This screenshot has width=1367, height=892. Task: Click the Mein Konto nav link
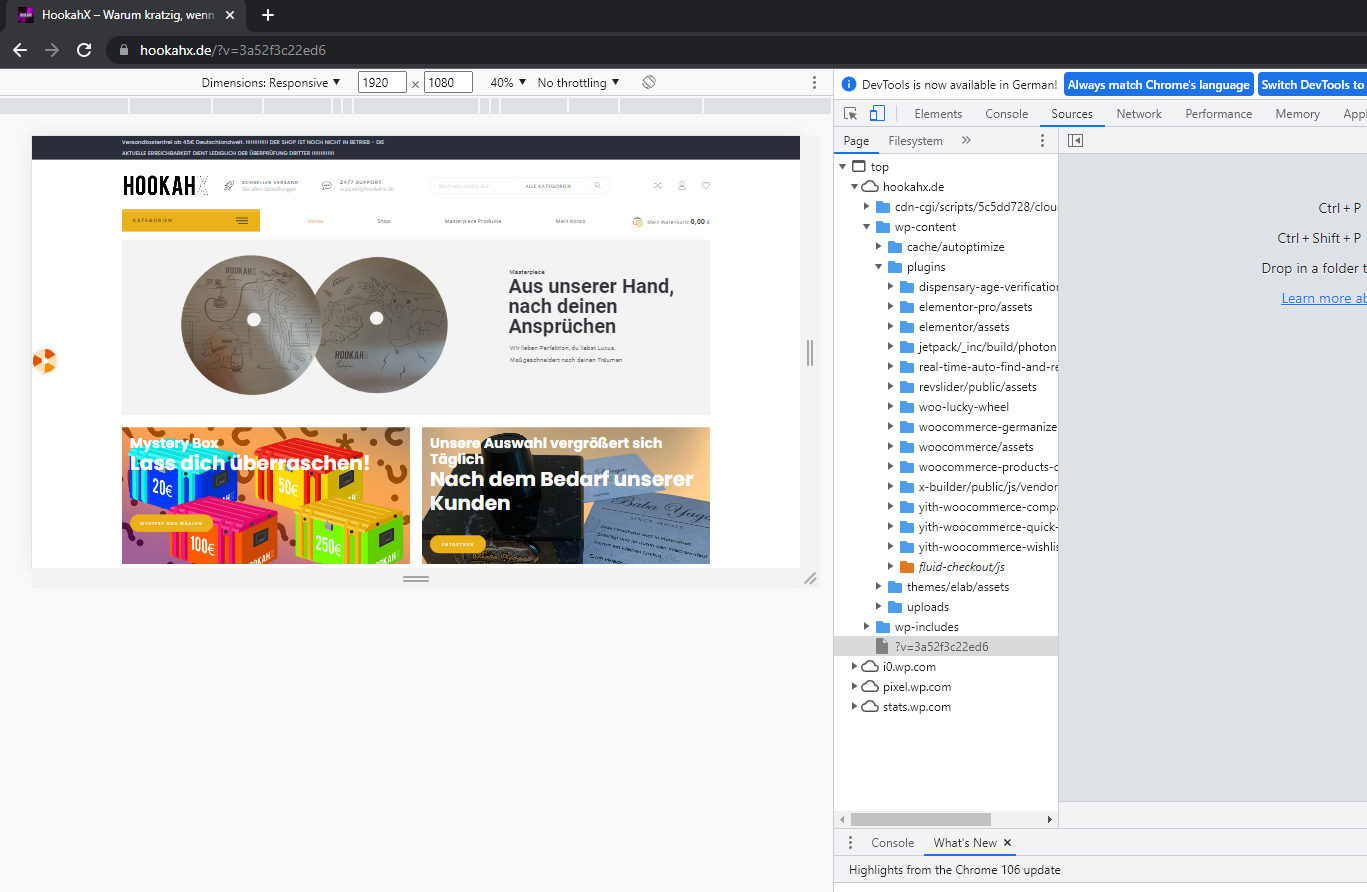(x=570, y=221)
